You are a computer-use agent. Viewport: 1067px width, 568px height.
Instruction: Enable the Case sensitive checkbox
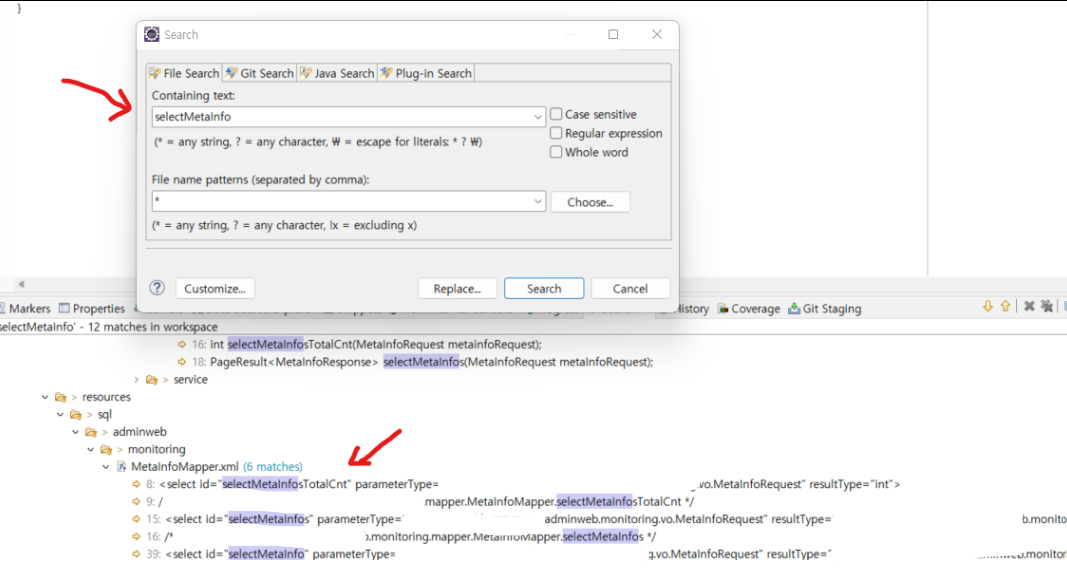tap(556, 114)
